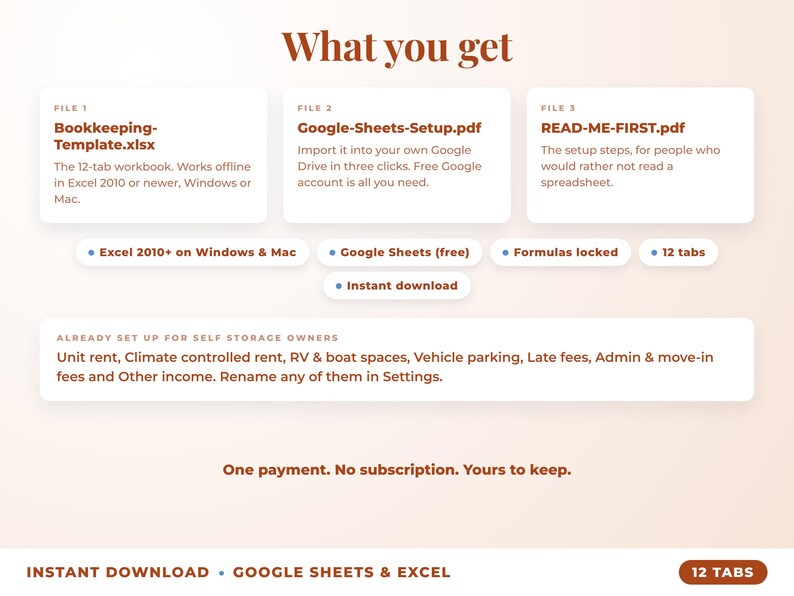Open the Bookkeeping-Template.xlsx card title
Screen dimensions: 794x596
click(105, 136)
